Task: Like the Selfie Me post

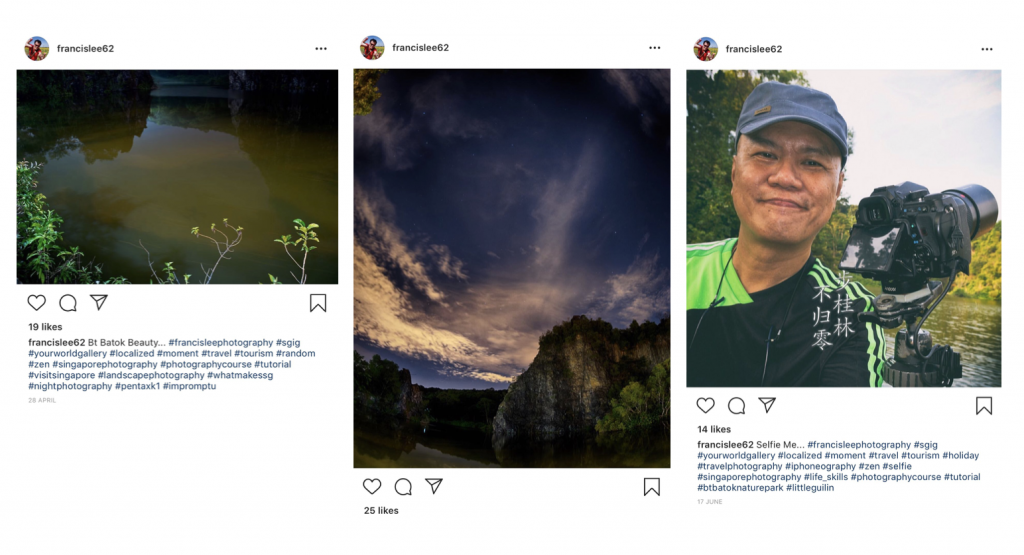Action: (706, 405)
